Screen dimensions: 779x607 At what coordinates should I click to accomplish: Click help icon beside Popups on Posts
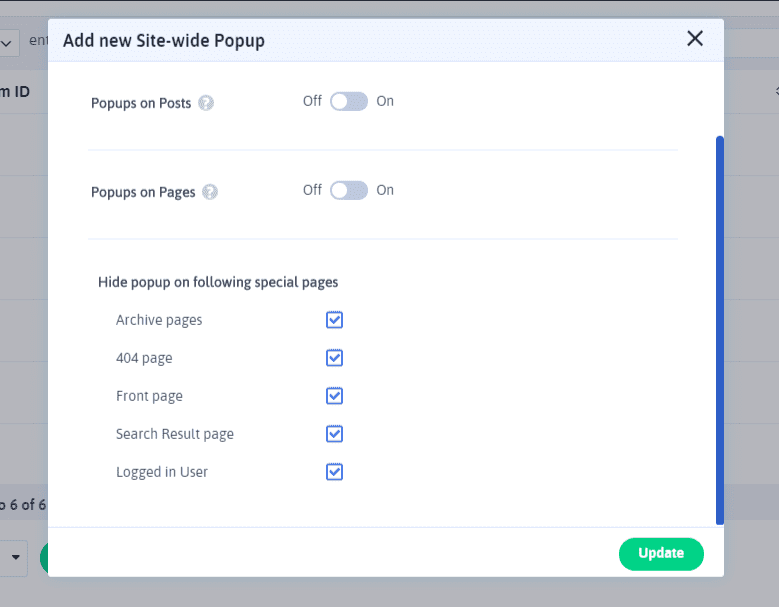point(206,103)
